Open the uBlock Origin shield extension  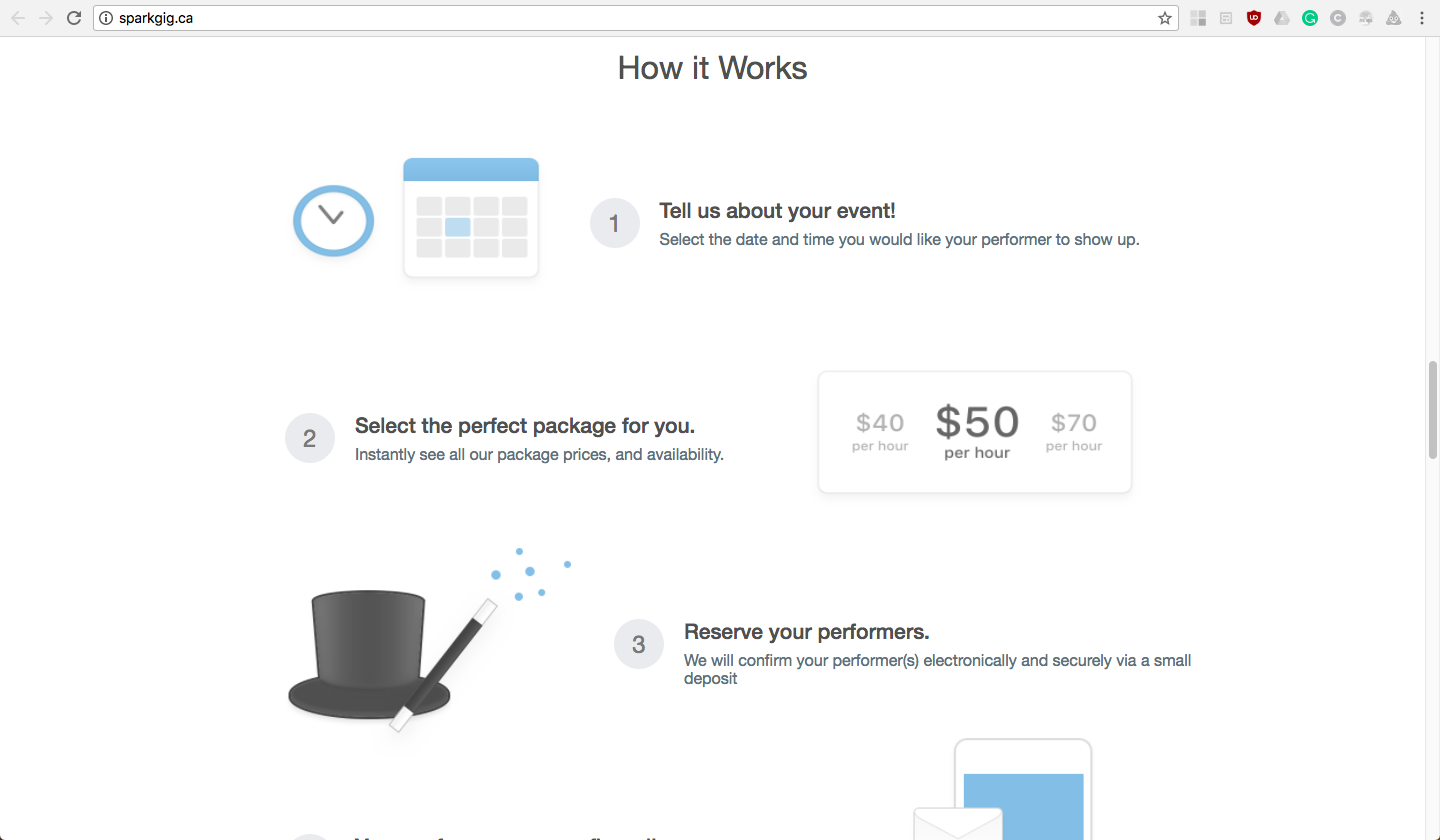click(1254, 18)
